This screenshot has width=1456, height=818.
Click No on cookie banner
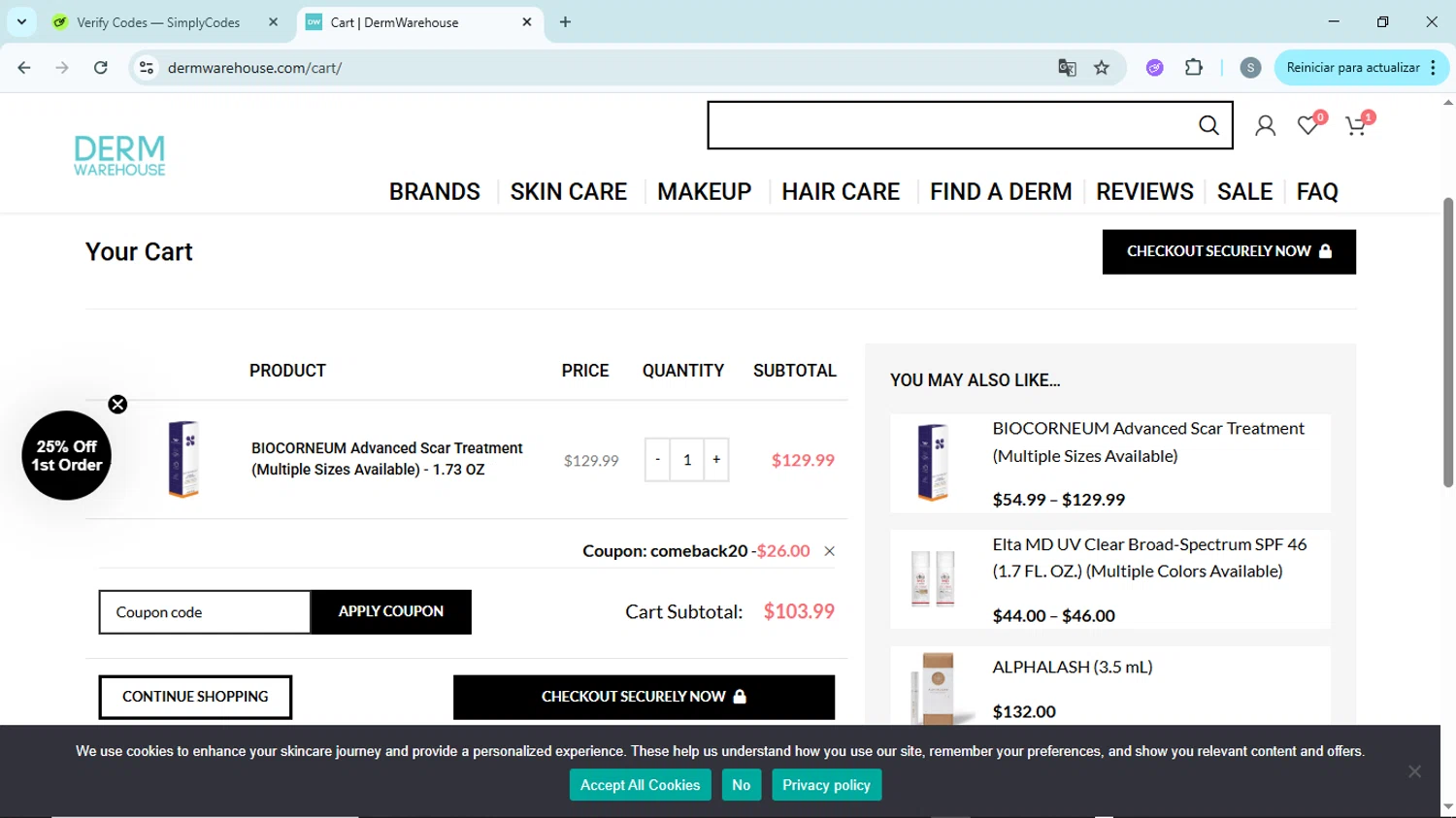(x=742, y=785)
